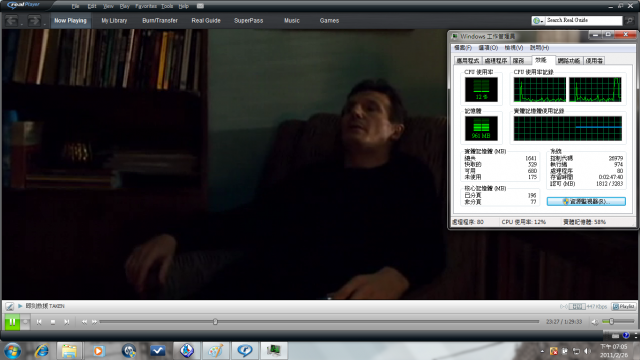This screenshot has width=640, height=360.
Task: Open the Task Manager 檢視(V) menu
Action: point(514,48)
